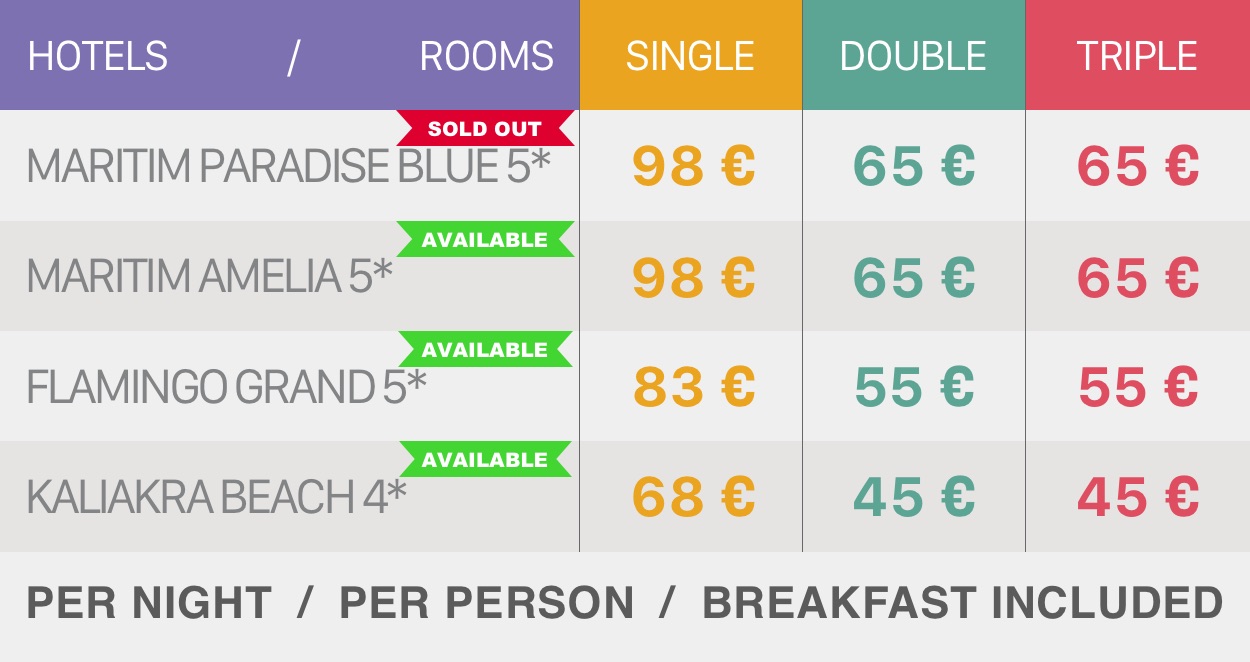1250x662 pixels.
Task: Click the red SOLD OUT ribbon badge
Action: [x=486, y=128]
